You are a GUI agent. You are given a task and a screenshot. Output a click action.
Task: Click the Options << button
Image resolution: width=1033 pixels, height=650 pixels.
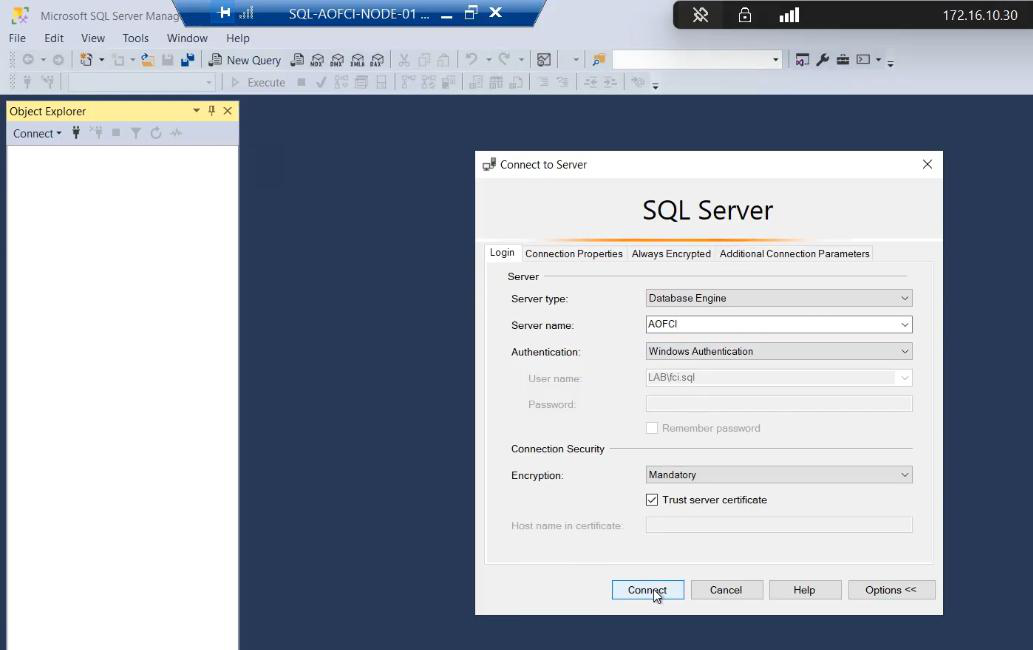[x=891, y=590]
